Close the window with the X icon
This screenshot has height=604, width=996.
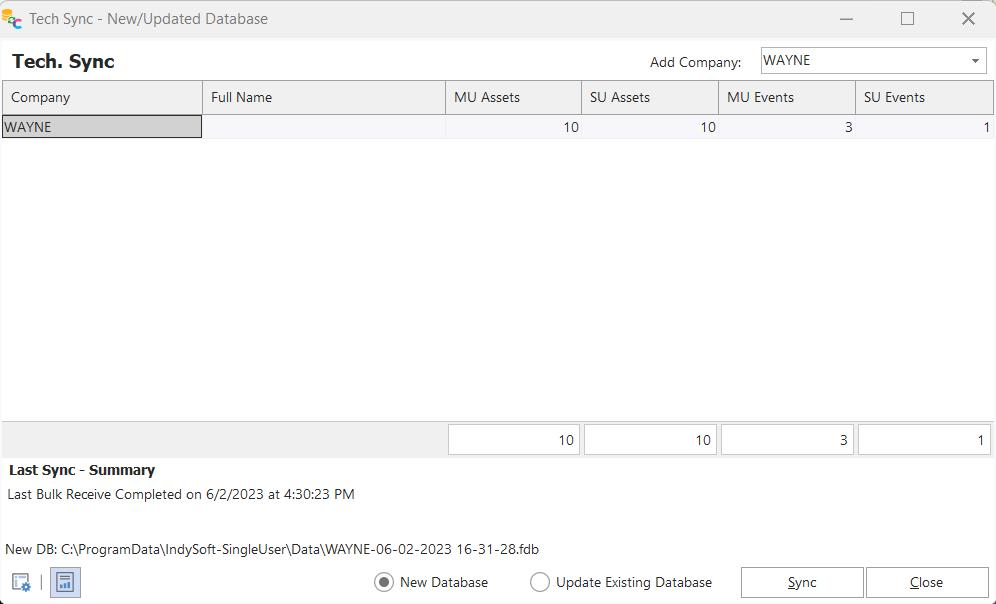pyautogui.click(x=968, y=19)
